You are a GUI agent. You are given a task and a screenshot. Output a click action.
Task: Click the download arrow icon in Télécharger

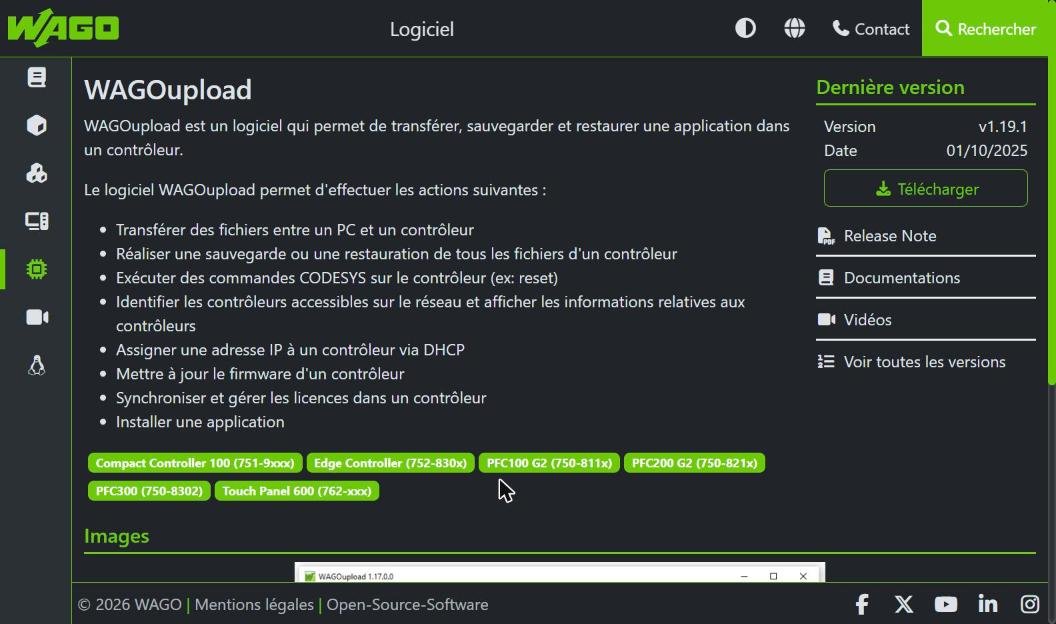point(883,189)
